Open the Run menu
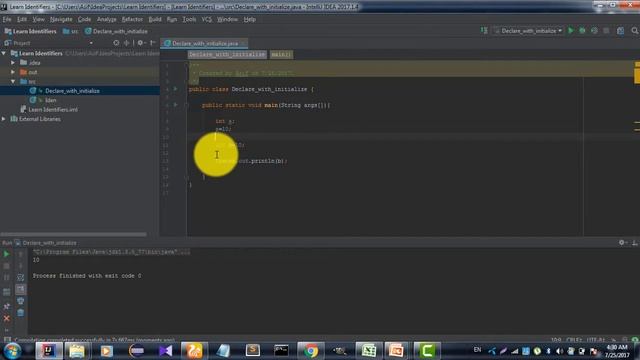The image size is (640, 360). click(x=172, y=19)
